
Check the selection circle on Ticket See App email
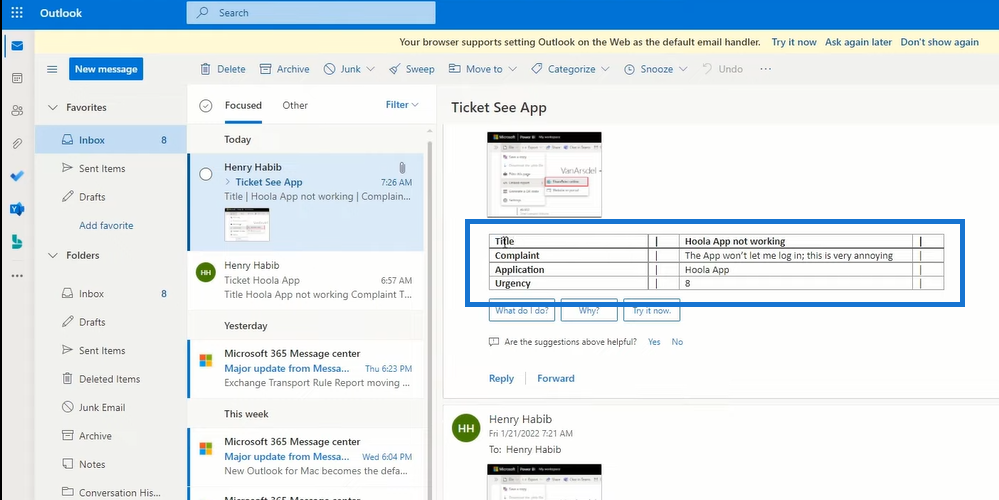click(x=206, y=174)
